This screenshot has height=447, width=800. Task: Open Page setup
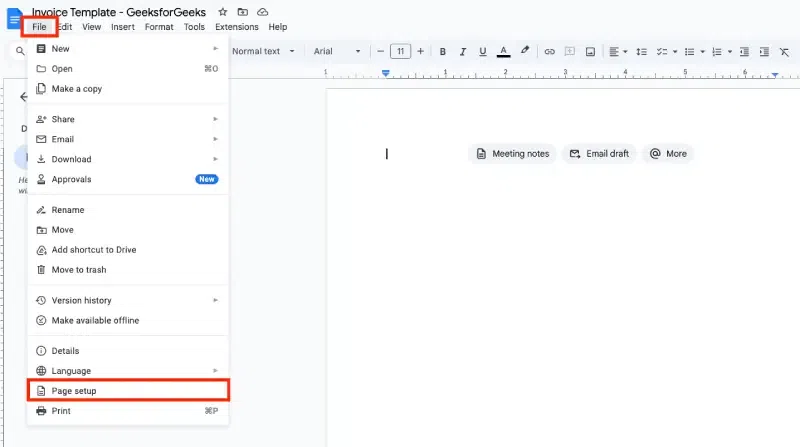(x=128, y=391)
